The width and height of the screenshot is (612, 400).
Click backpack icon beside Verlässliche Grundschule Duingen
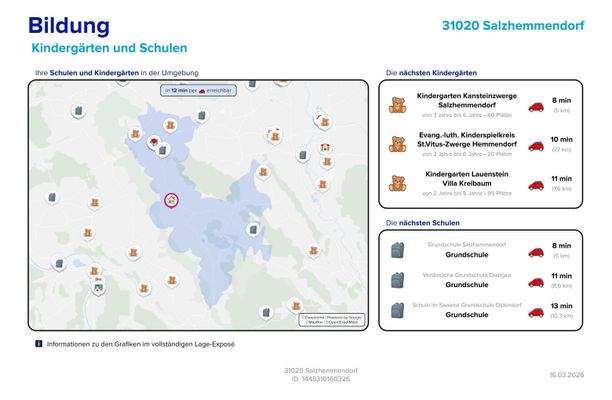[397, 281]
